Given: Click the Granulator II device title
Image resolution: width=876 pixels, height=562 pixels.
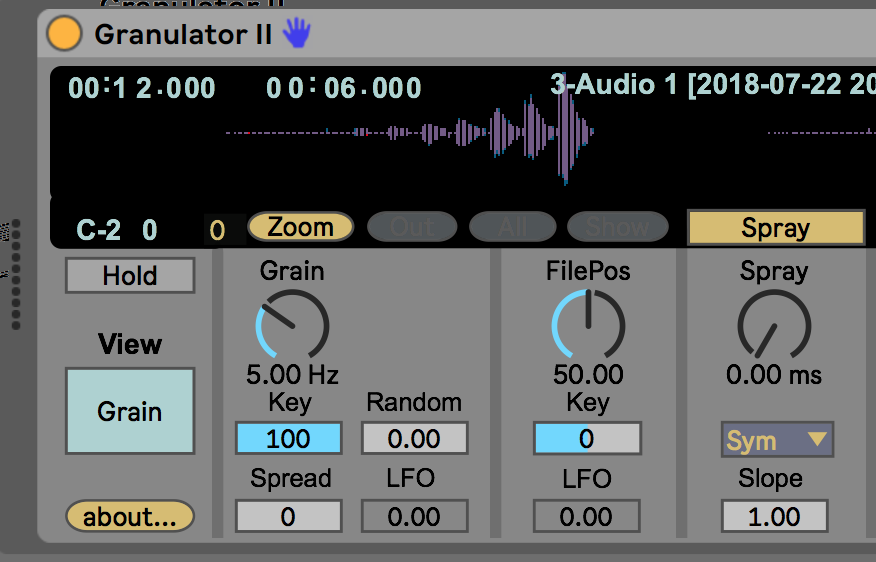Looking at the screenshot, I should [183, 34].
